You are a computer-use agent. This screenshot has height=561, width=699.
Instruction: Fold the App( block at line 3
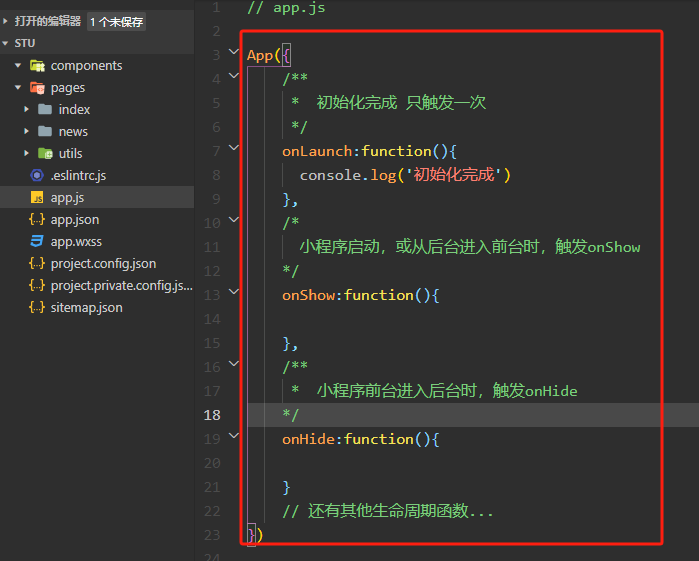[x=234, y=52]
